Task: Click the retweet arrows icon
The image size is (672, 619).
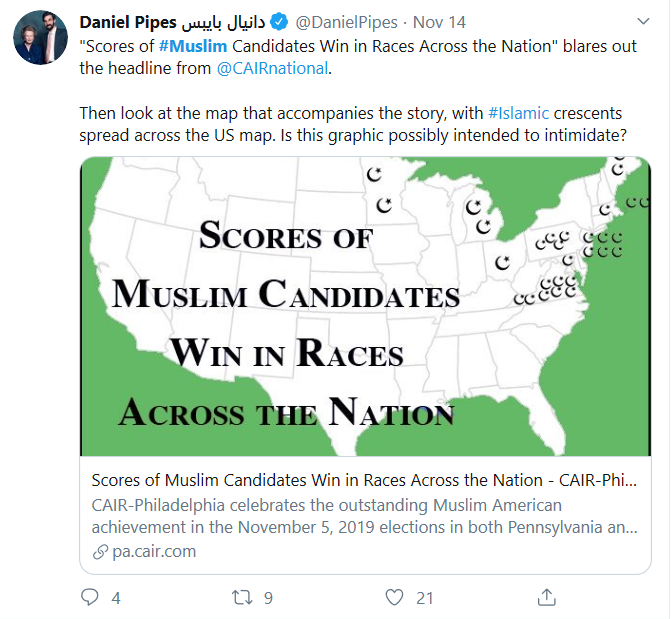Action: [241, 597]
